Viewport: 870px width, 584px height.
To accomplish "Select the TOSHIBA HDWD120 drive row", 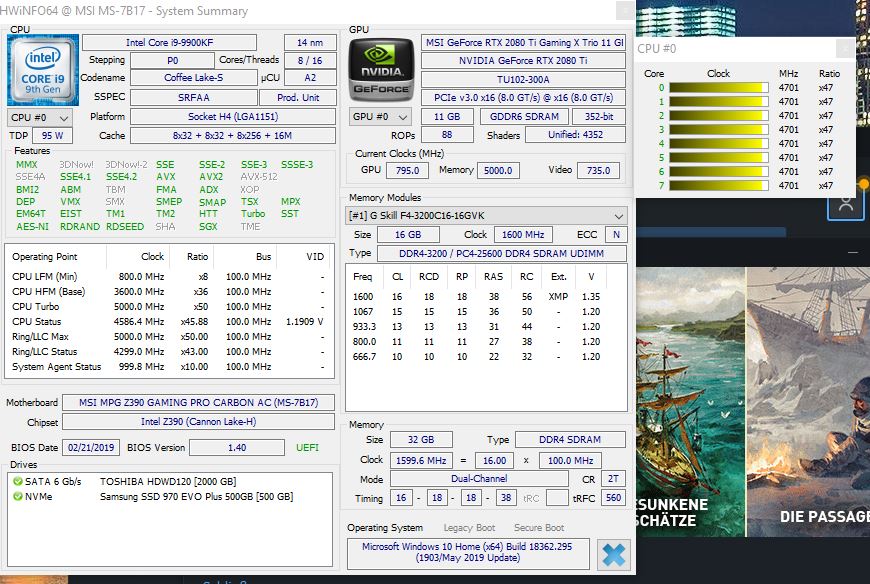I will click(170, 481).
